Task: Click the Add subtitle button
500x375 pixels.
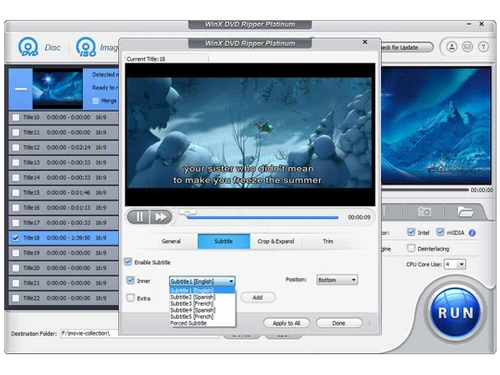Action: [x=258, y=297]
